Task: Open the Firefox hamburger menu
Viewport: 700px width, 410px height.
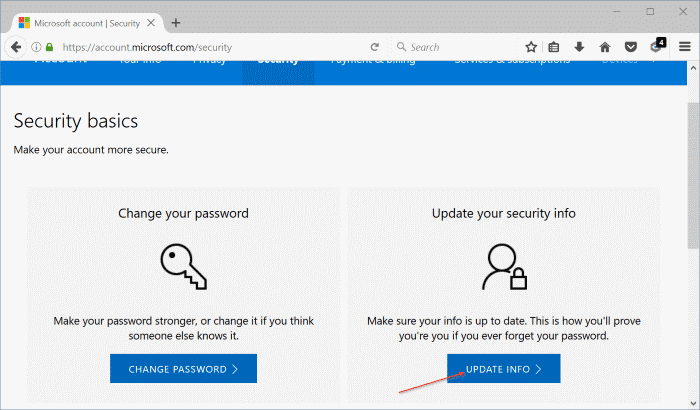Action: [x=685, y=47]
